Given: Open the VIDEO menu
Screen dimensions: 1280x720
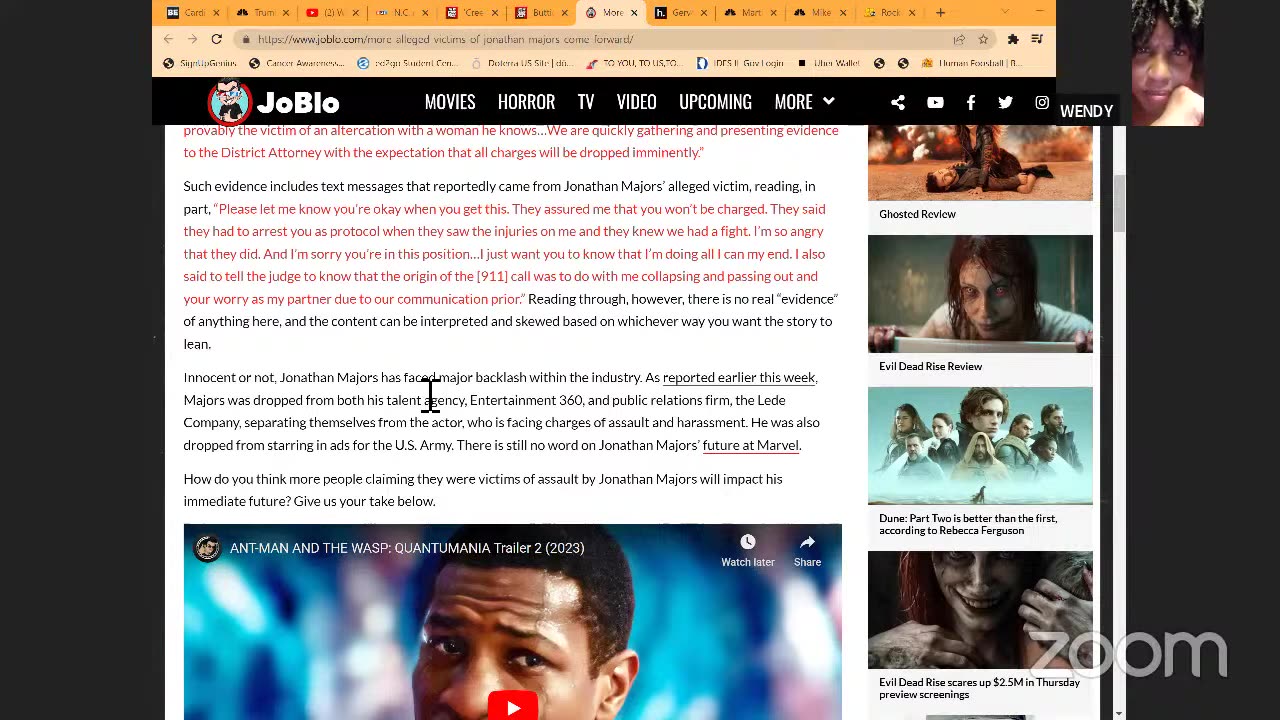Looking at the screenshot, I should (x=636, y=102).
